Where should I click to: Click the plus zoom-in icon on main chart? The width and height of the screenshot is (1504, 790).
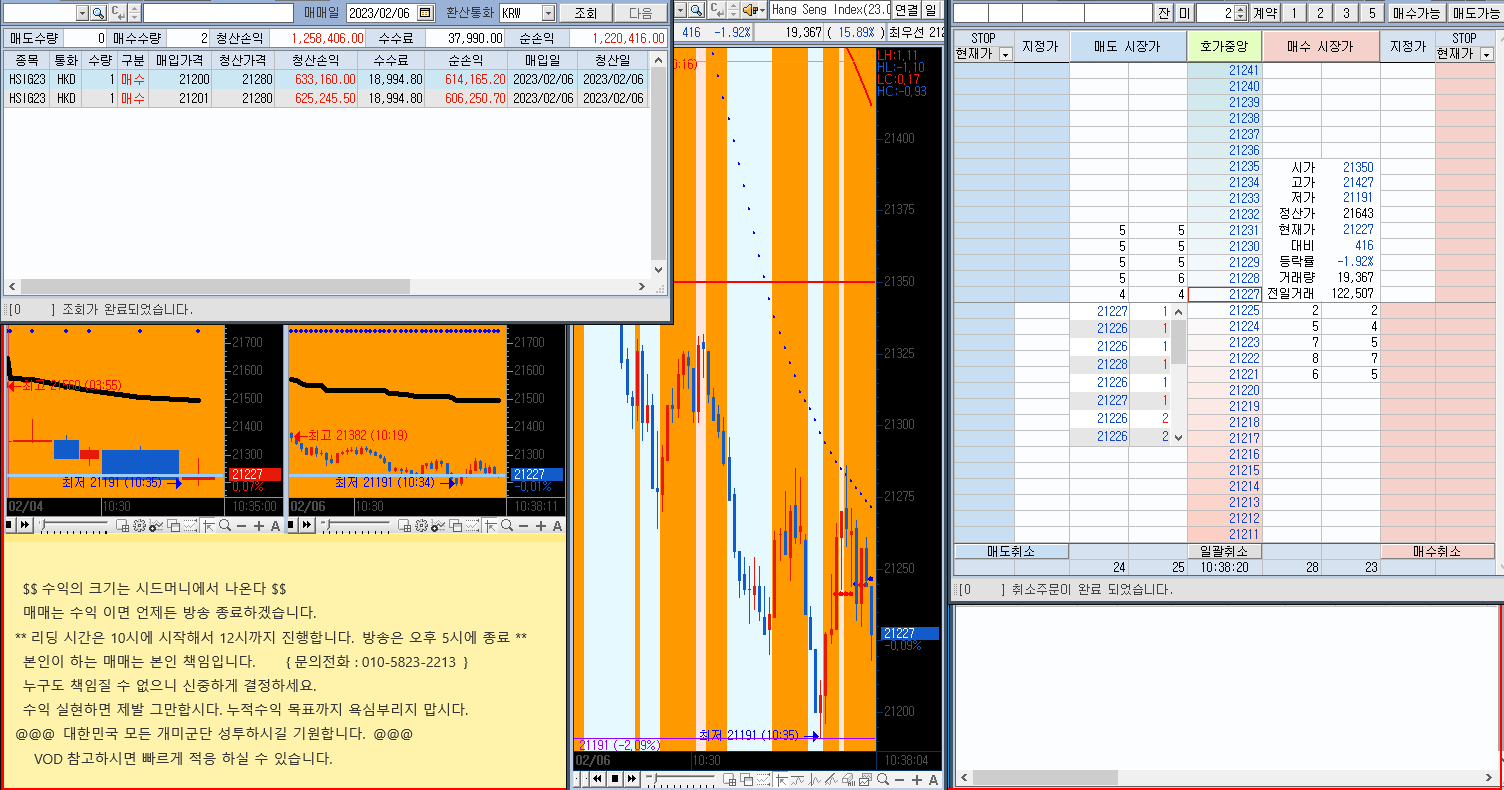917,779
